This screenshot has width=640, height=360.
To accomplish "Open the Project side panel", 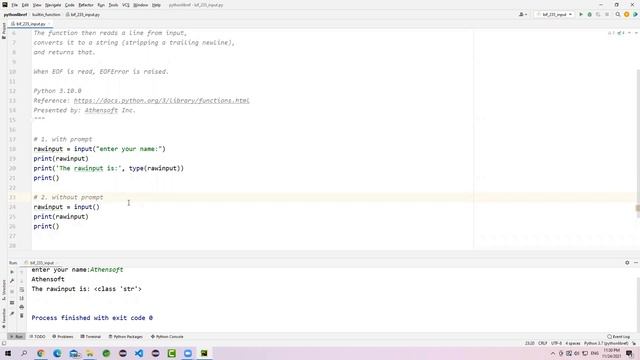I will (x=4, y=31).
